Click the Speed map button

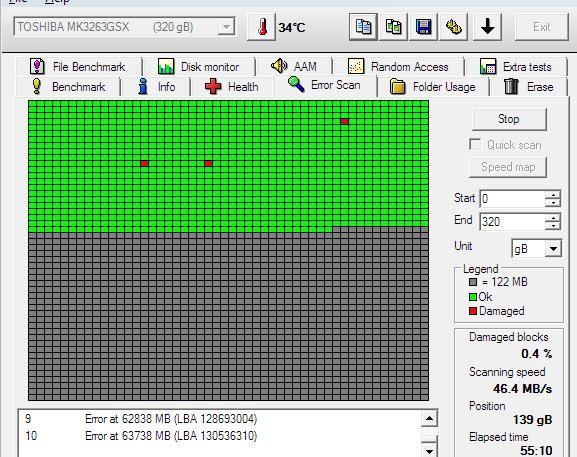point(508,167)
